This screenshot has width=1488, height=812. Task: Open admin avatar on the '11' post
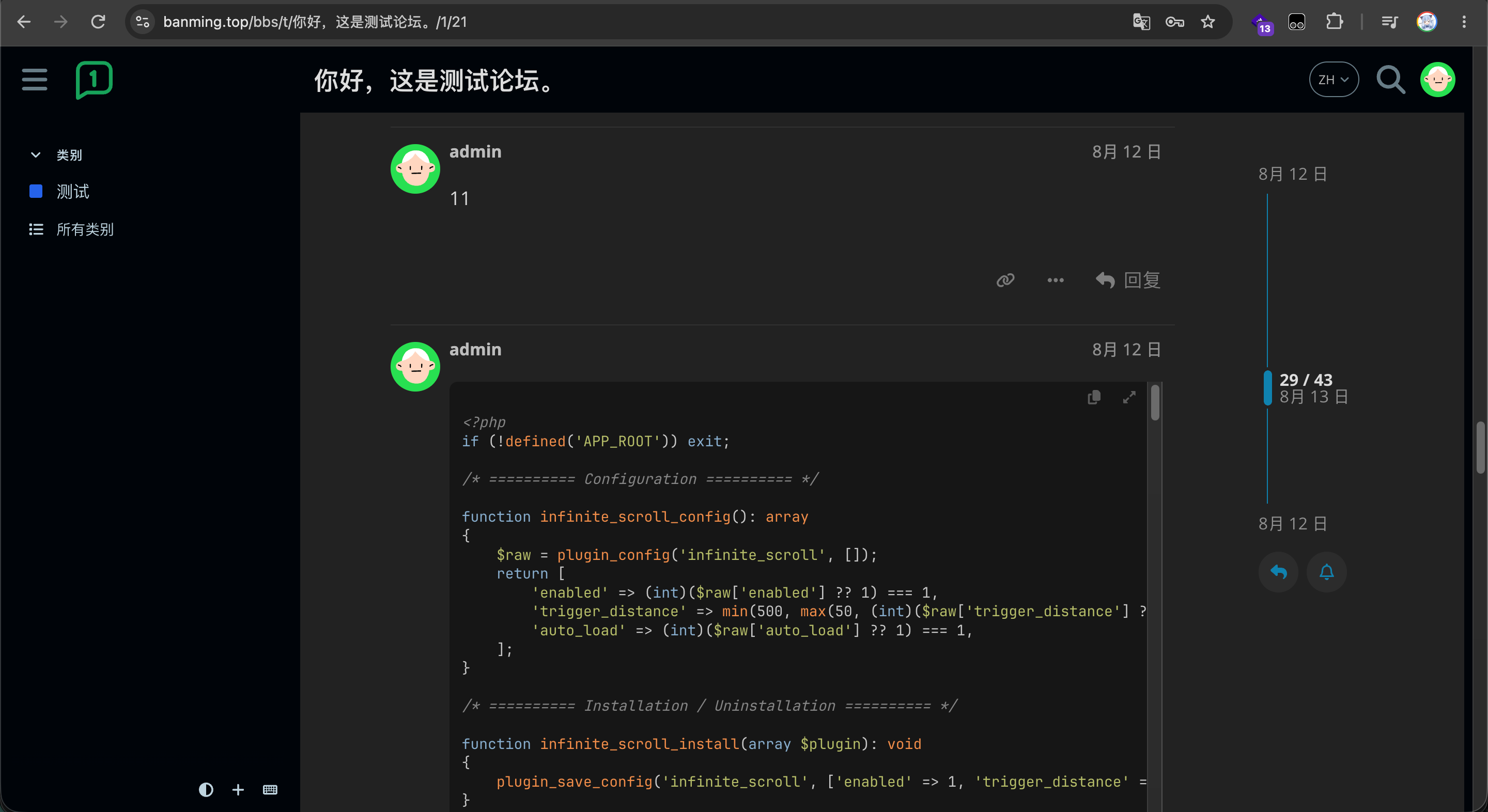click(415, 168)
